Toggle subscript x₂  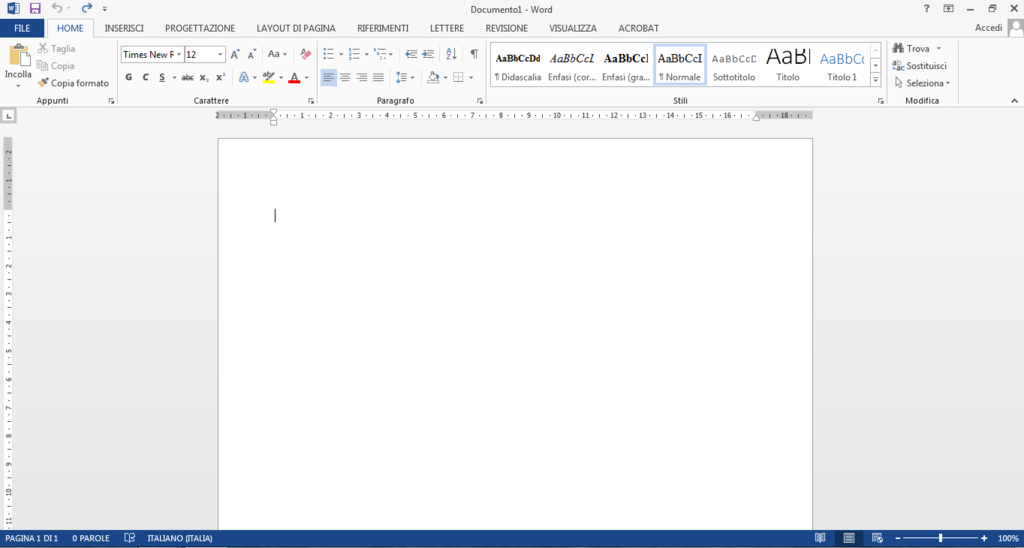[x=204, y=77]
